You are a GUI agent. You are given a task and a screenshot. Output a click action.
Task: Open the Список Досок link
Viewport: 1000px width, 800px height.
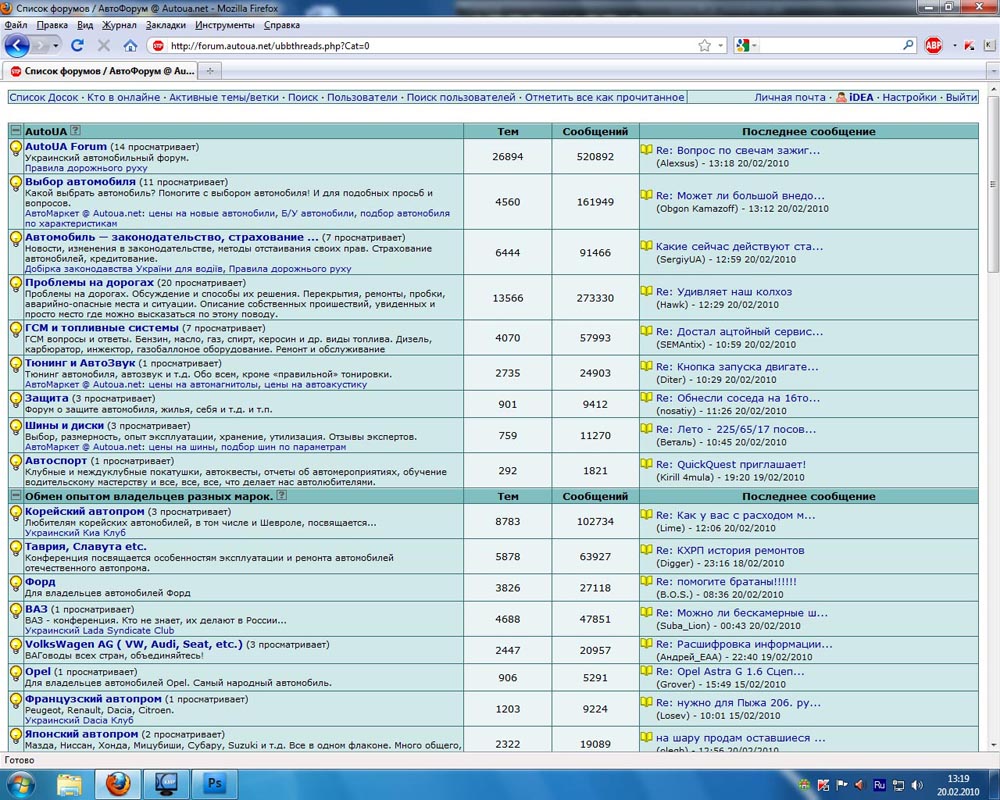(x=44, y=97)
